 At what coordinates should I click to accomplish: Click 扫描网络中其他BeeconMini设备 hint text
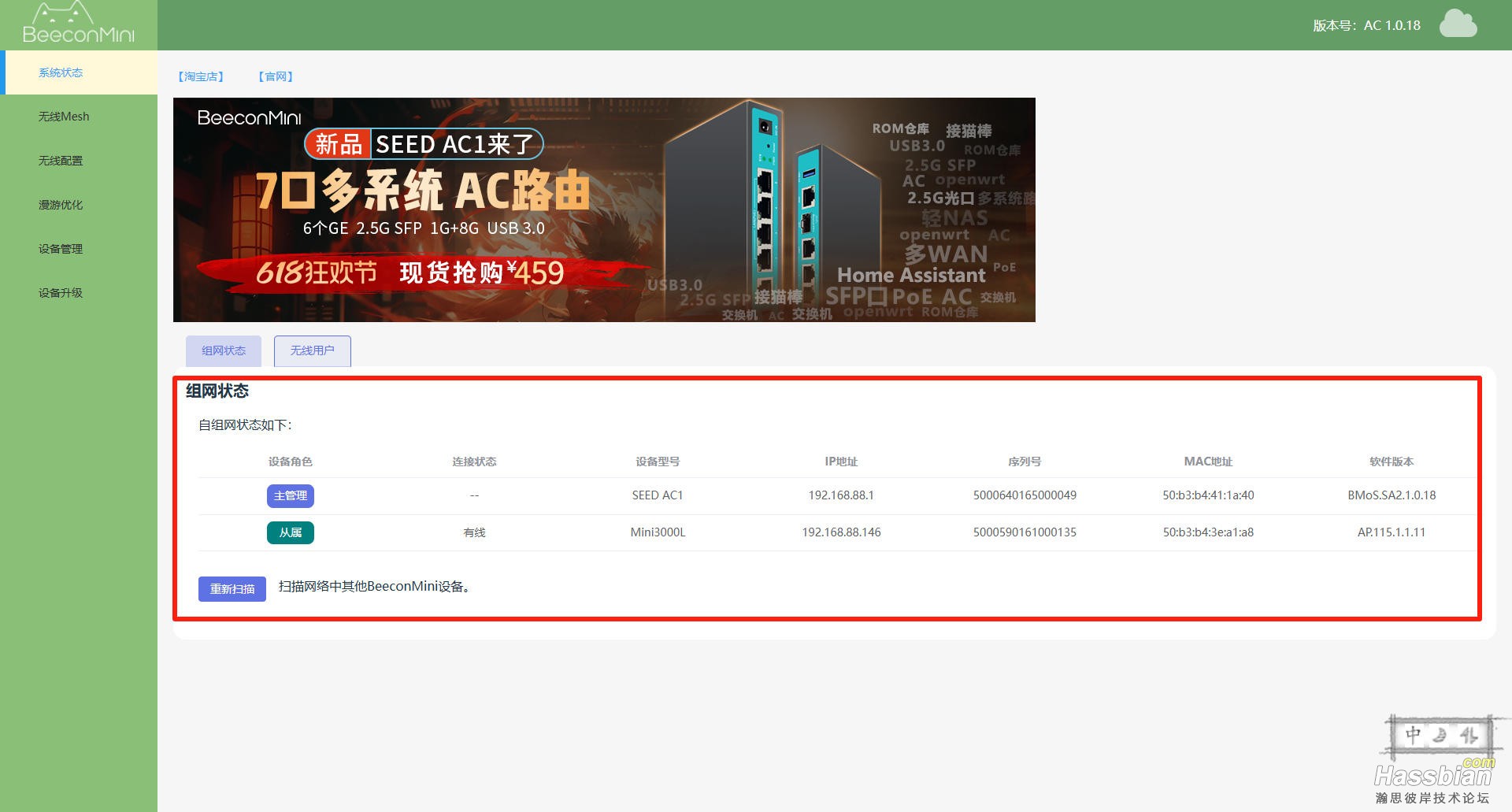point(376,587)
